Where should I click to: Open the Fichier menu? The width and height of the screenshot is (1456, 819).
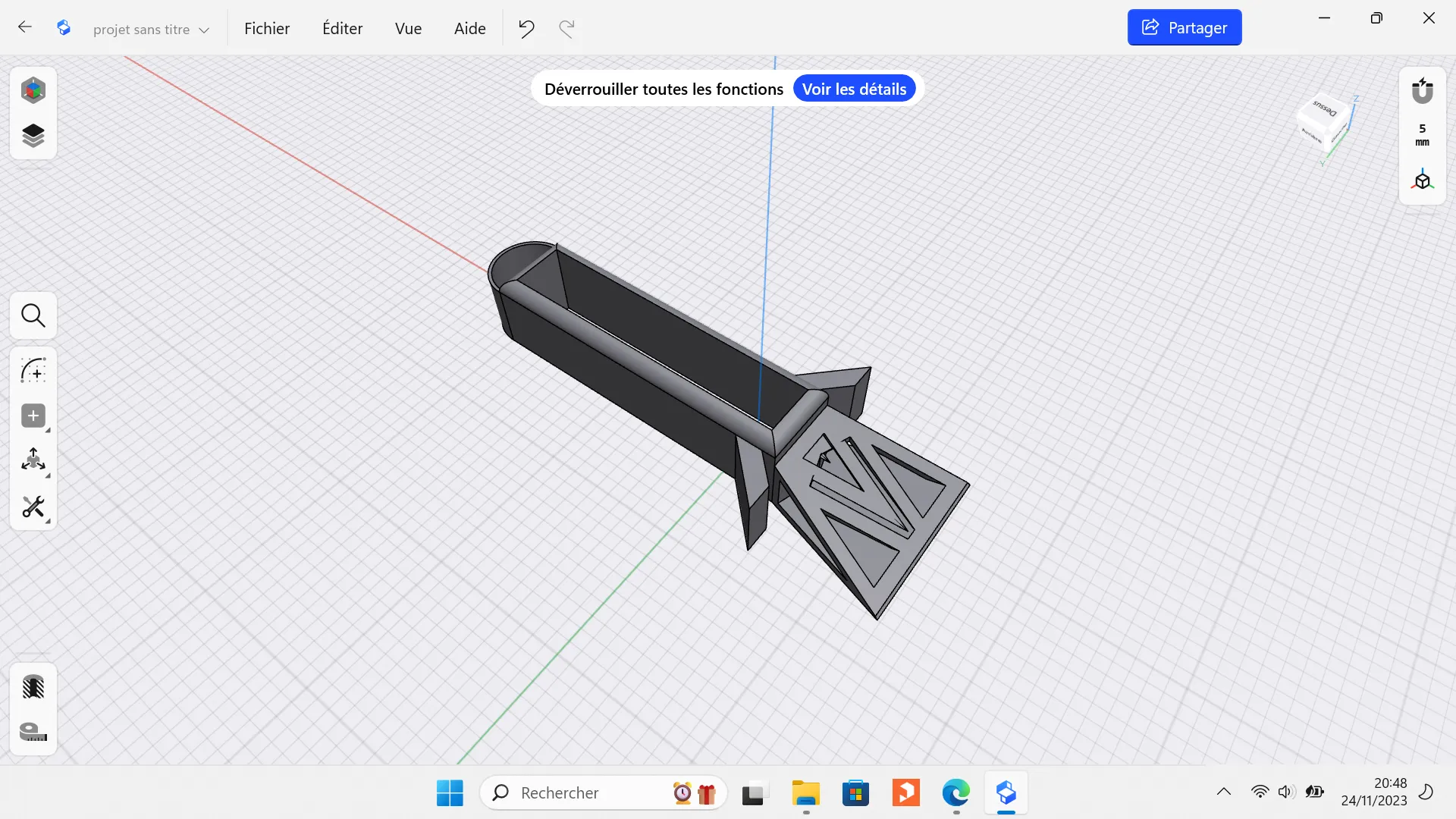[x=267, y=29]
